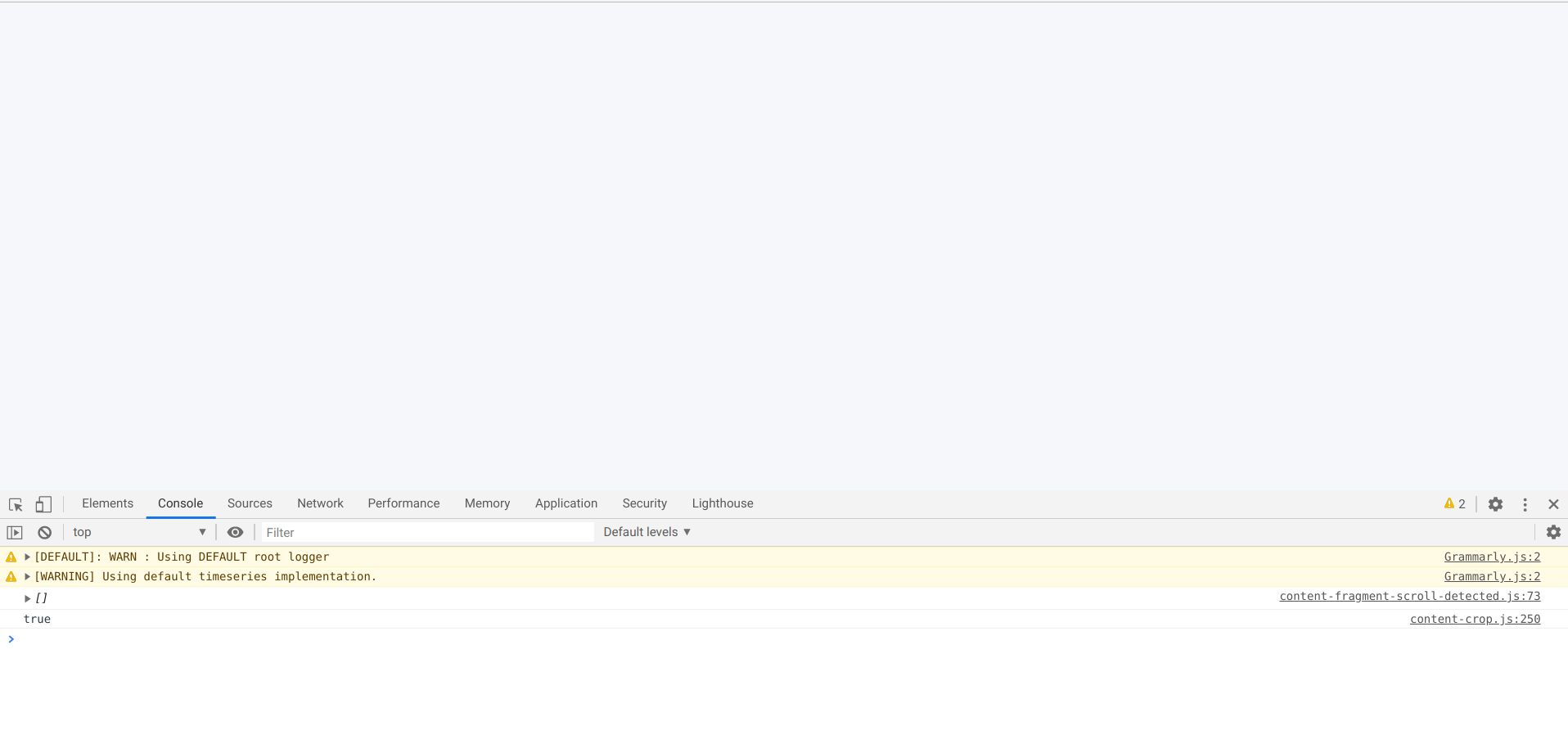Click the 2 warnings counter icon
The height and width of the screenshot is (753, 1568).
(x=1454, y=504)
